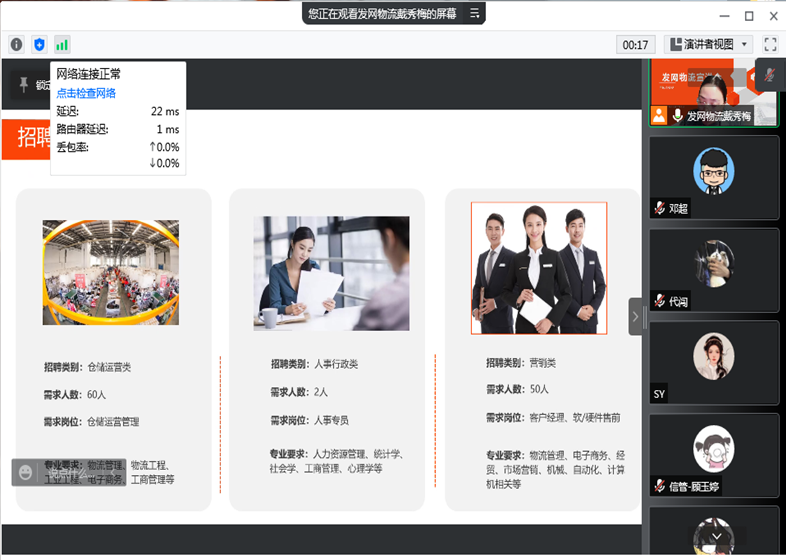Click the pin icon on shared screen

point(24,84)
